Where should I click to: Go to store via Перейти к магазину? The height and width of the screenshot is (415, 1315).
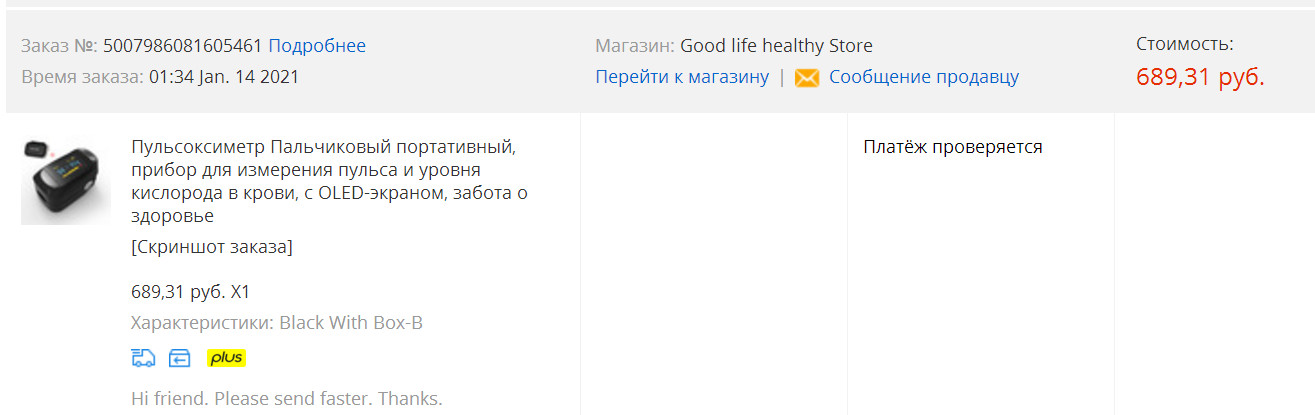682,77
